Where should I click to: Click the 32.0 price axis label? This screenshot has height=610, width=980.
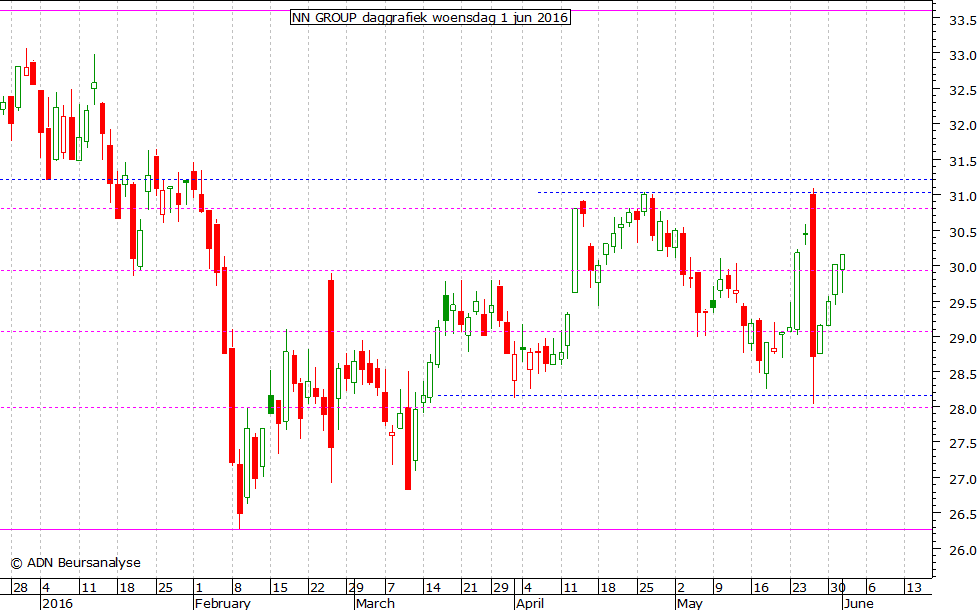(x=962, y=126)
